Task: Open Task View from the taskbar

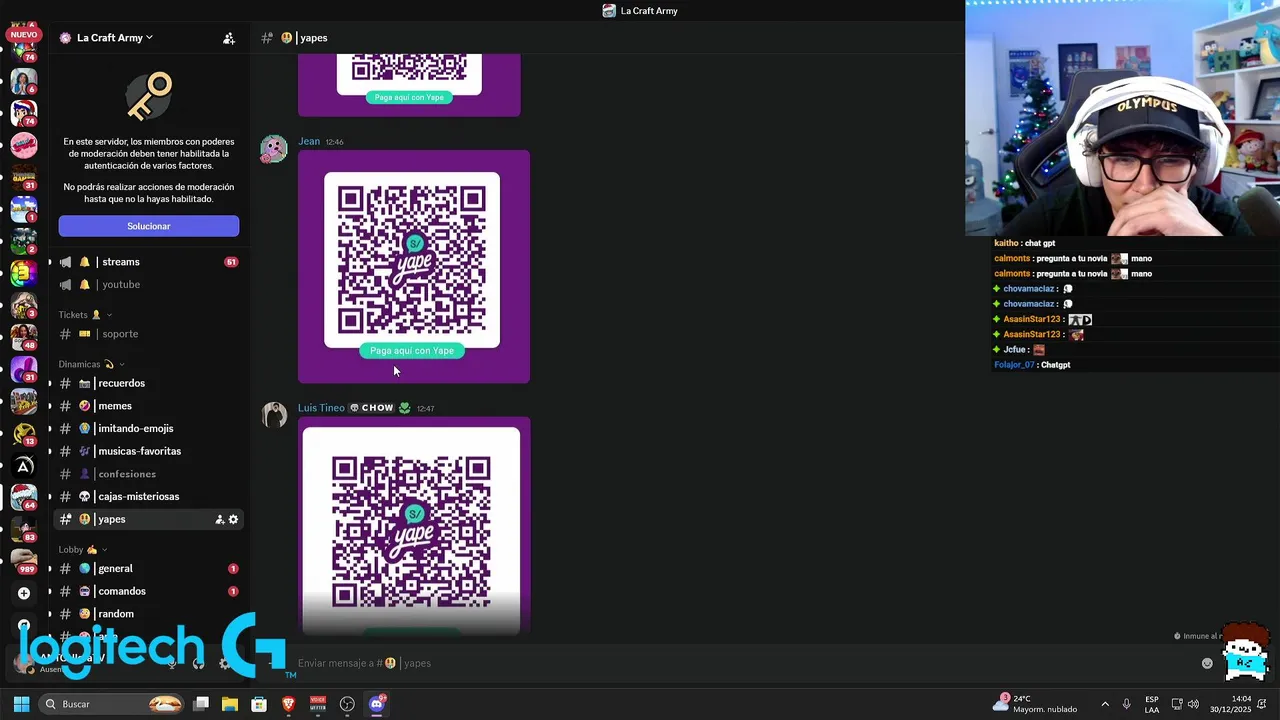Action: pos(201,704)
